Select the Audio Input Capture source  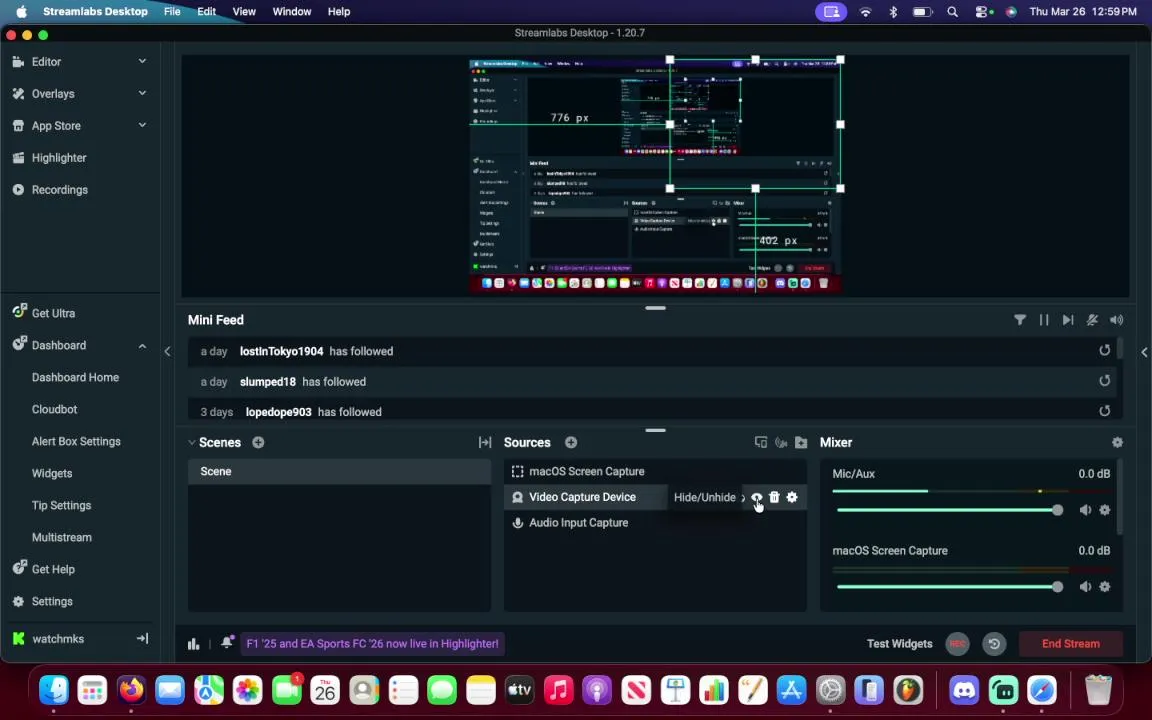(655, 522)
